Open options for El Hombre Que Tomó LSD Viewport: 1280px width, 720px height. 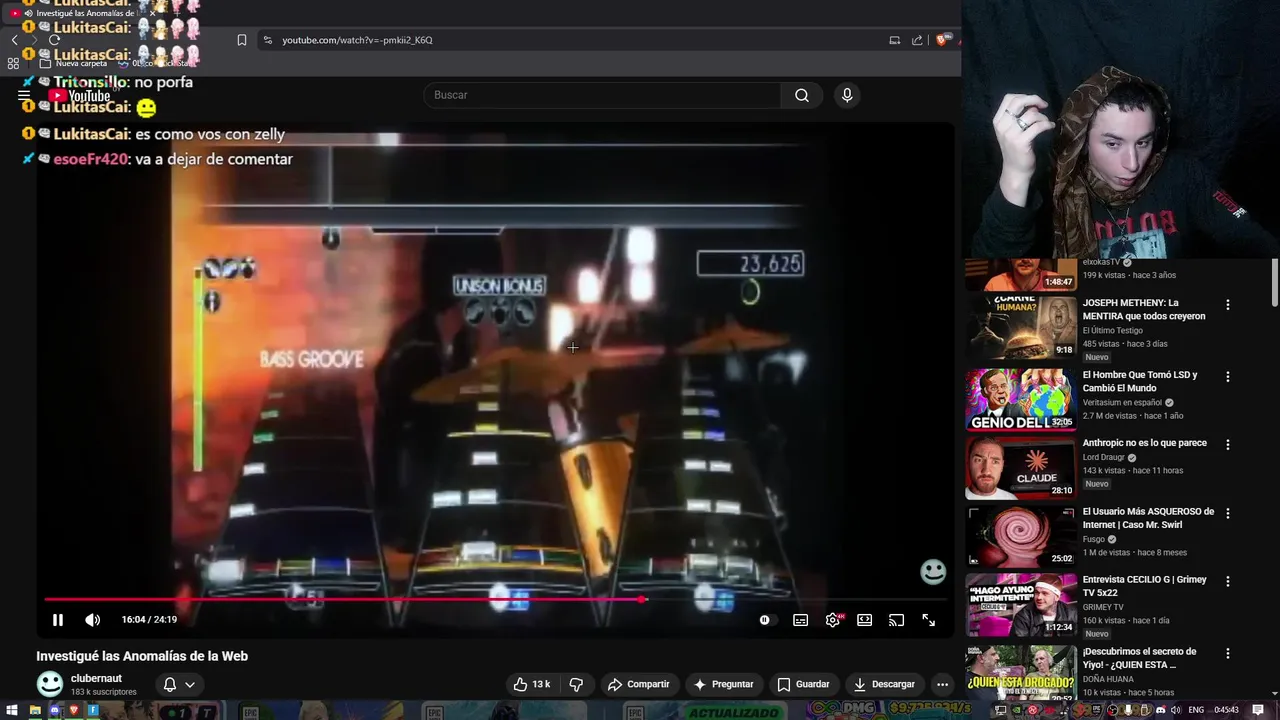click(1228, 377)
